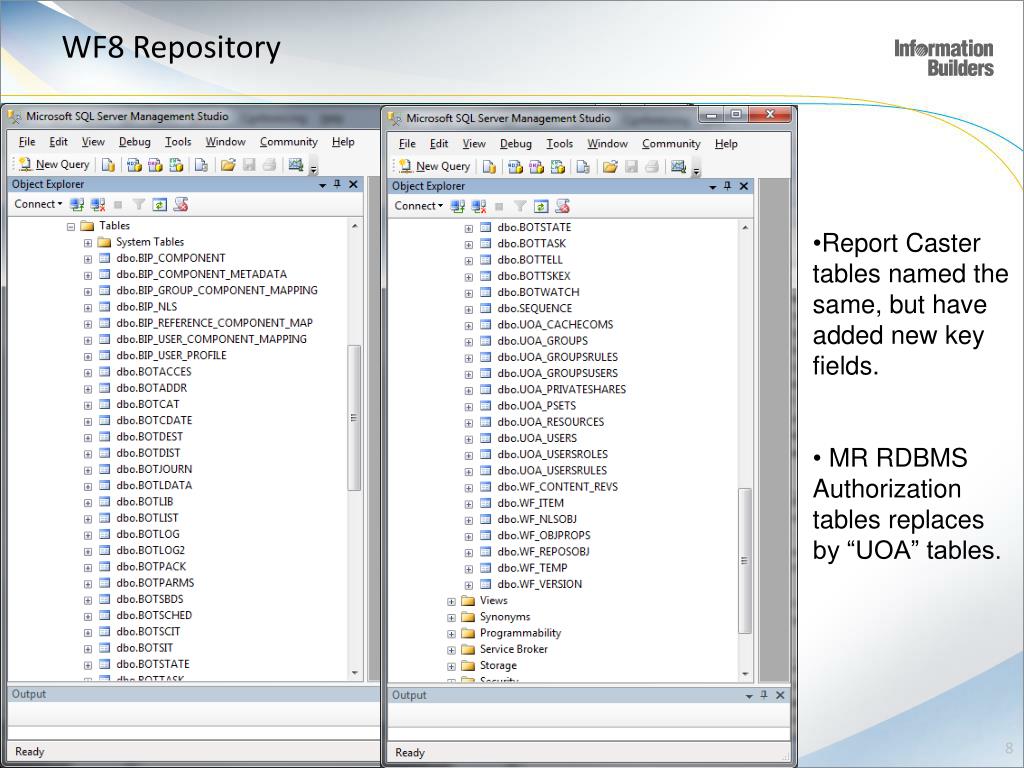1024x768 pixels.
Task: Click the Print icon in left window
Action: (269, 165)
